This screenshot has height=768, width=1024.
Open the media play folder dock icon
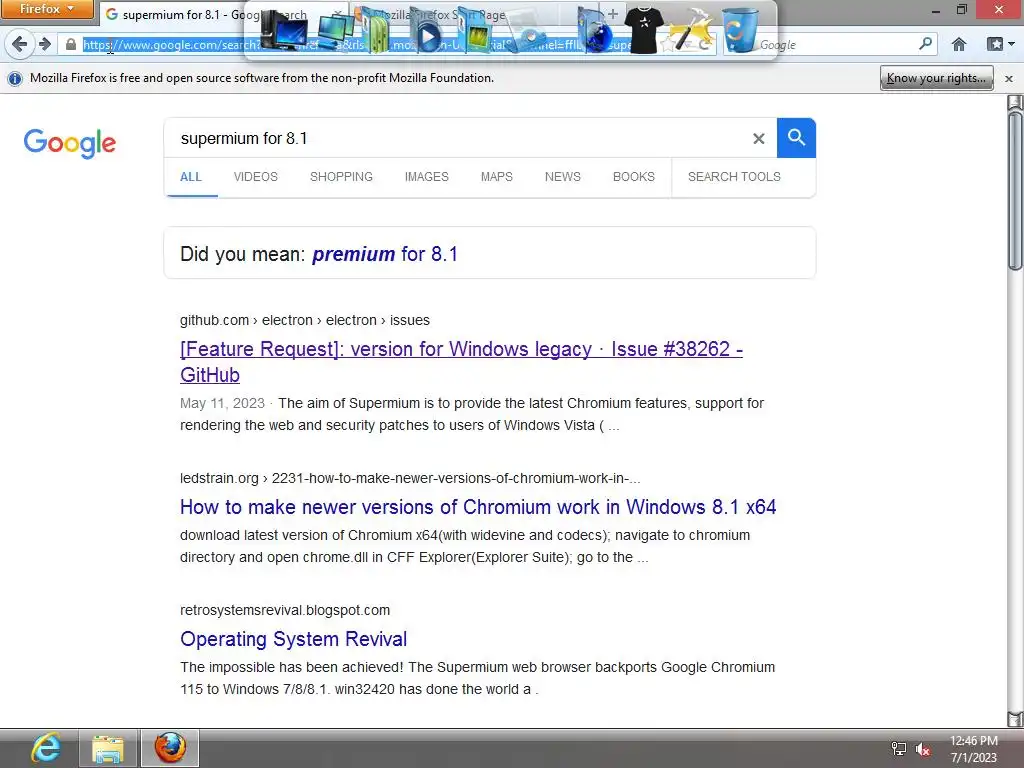(426, 31)
